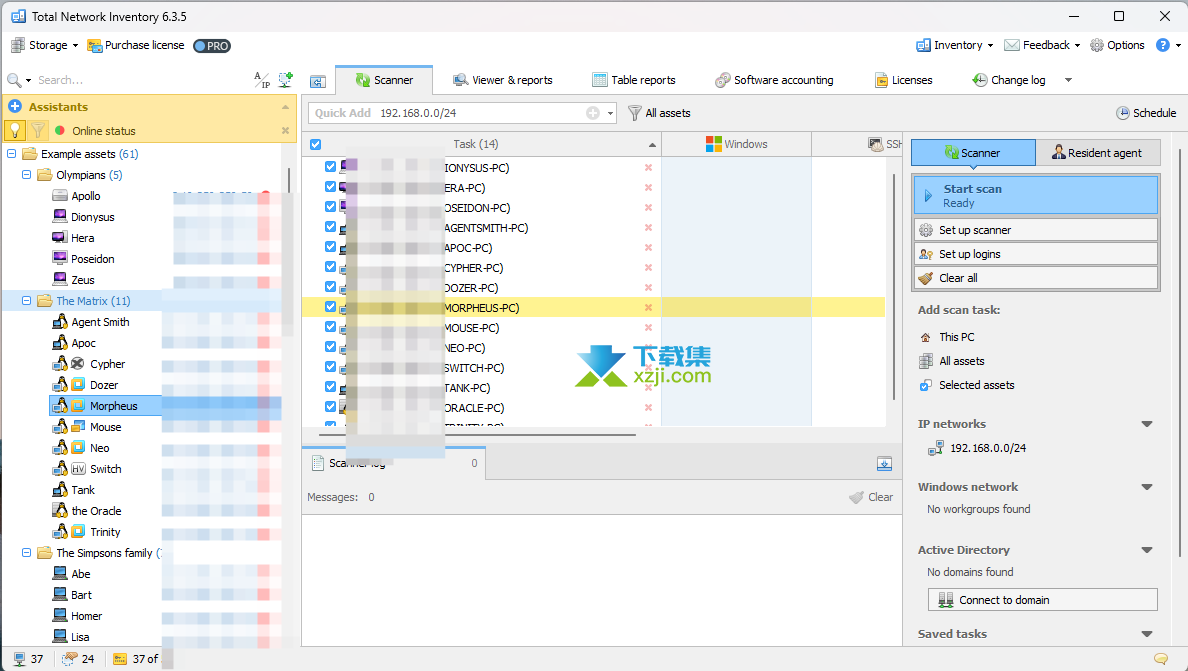The image size is (1188, 671).
Task: Open the help question mark icon
Action: 1162,45
